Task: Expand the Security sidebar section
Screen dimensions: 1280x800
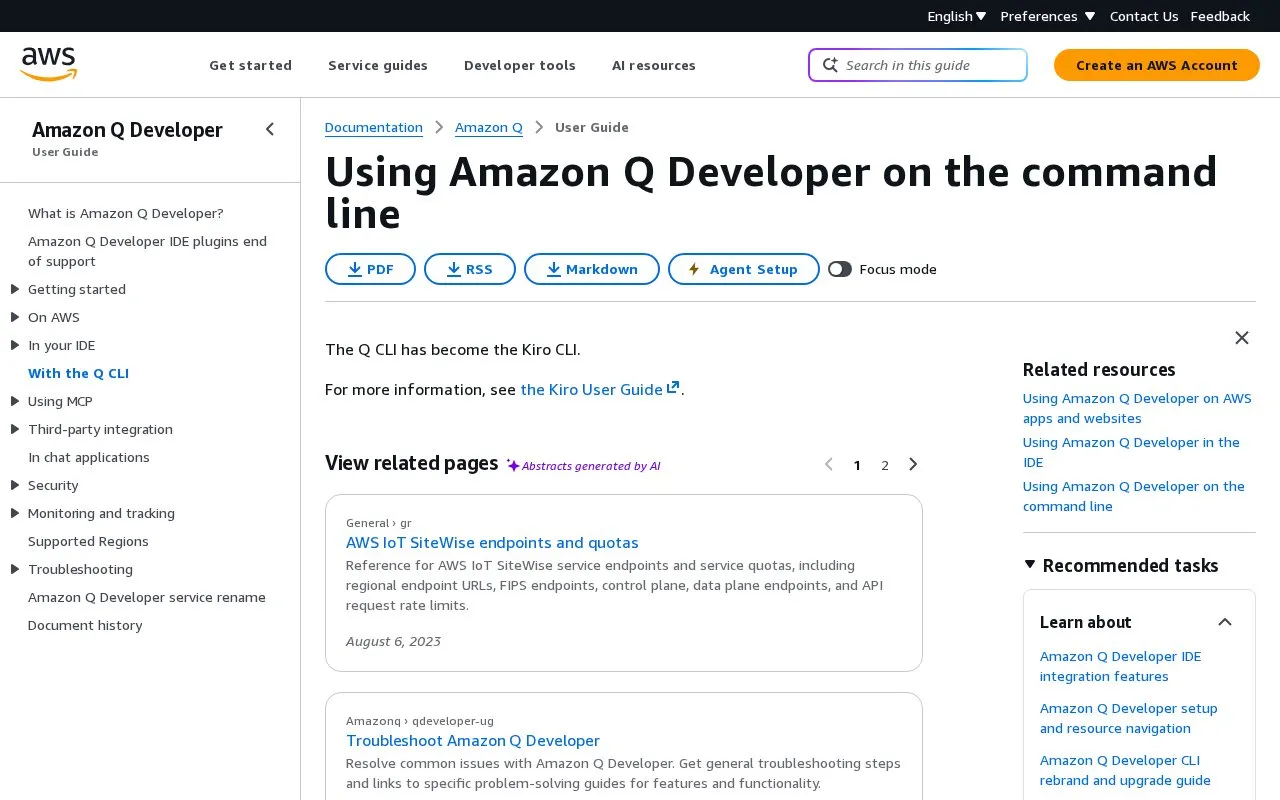Action: click(x=15, y=485)
